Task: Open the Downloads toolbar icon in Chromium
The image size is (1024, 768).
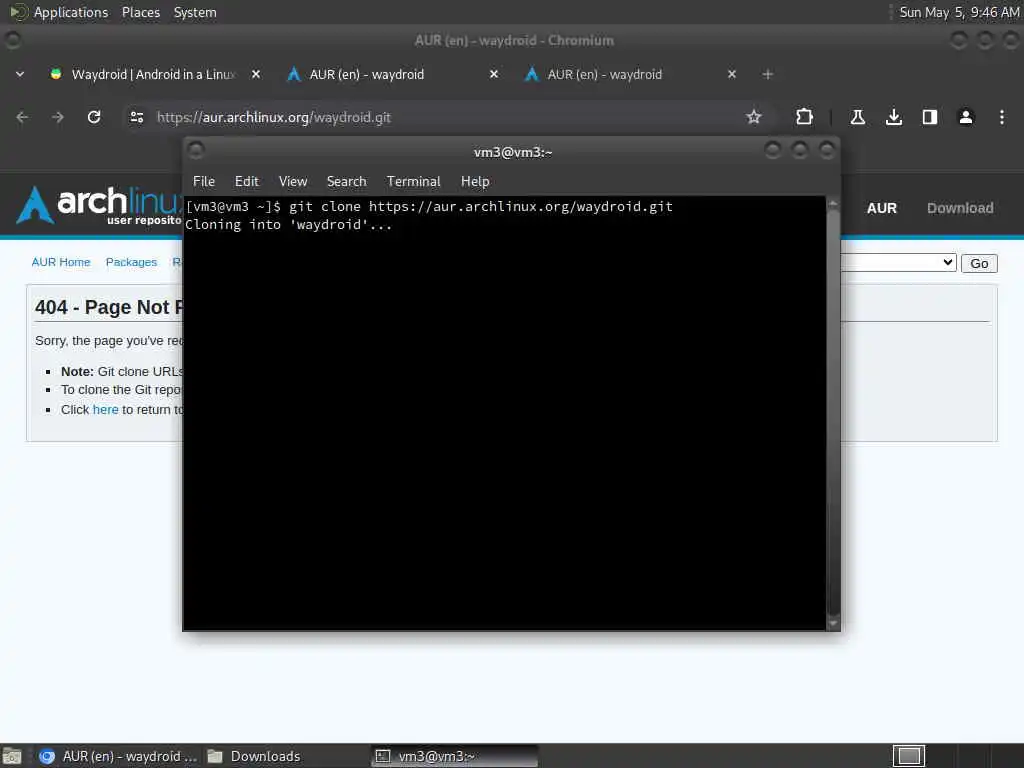Action: pos(893,117)
